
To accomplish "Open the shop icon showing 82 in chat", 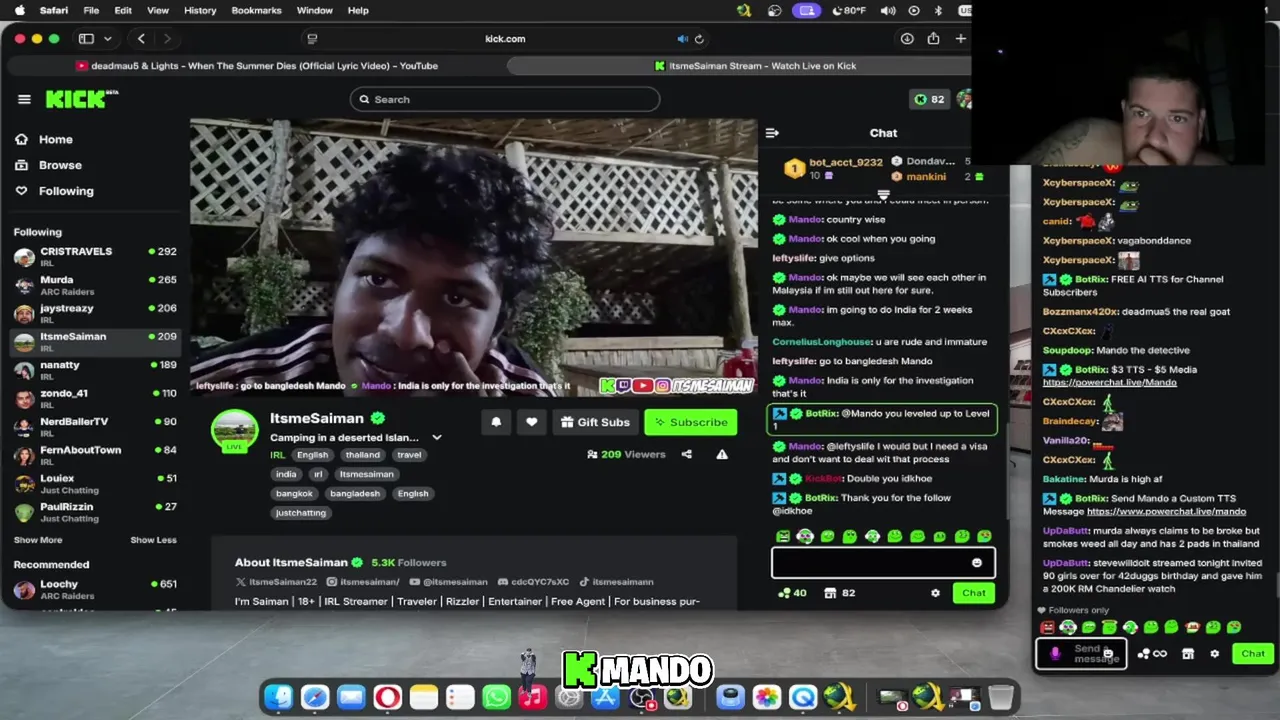I will point(839,593).
